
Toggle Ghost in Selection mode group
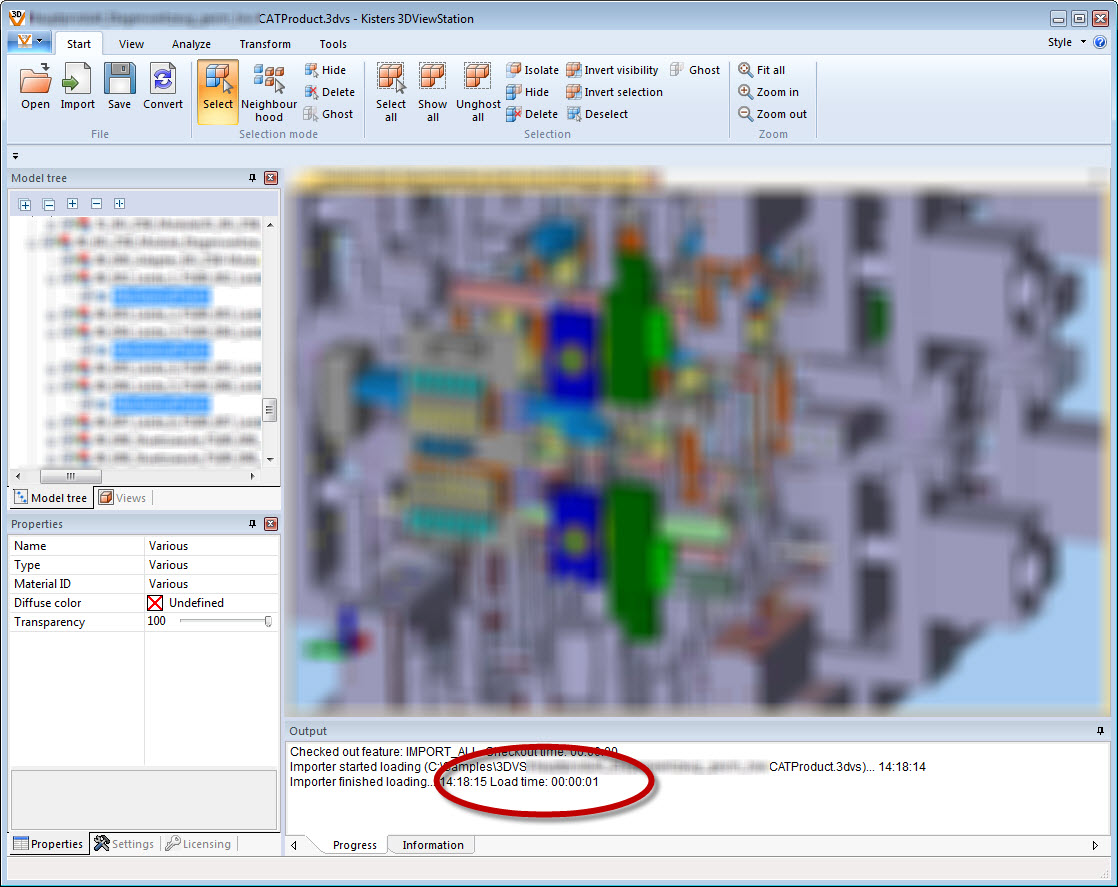pyautogui.click(x=328, y=114)
